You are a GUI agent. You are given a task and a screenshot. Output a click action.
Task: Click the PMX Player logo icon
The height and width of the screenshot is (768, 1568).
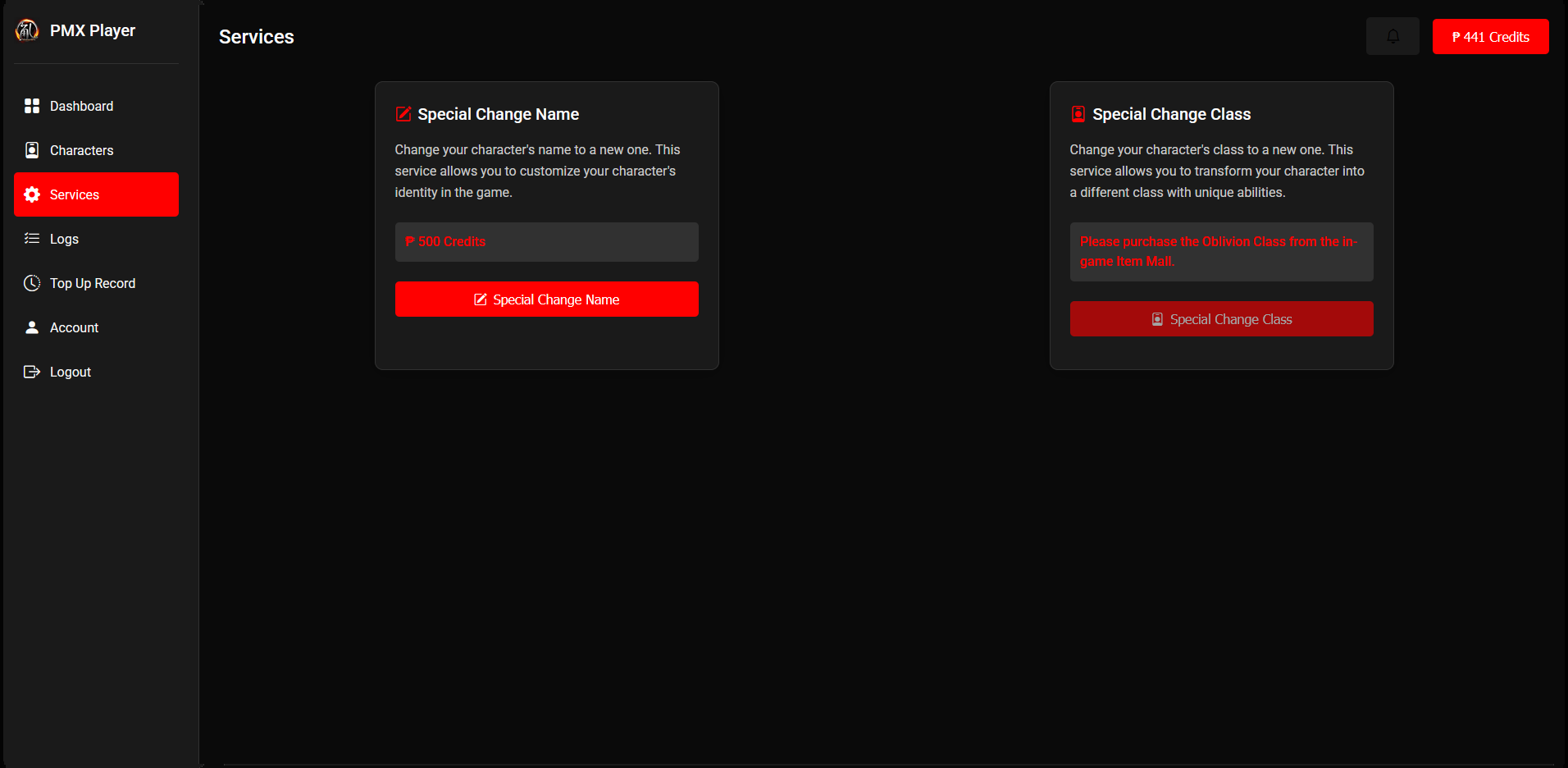pos(27,30)
